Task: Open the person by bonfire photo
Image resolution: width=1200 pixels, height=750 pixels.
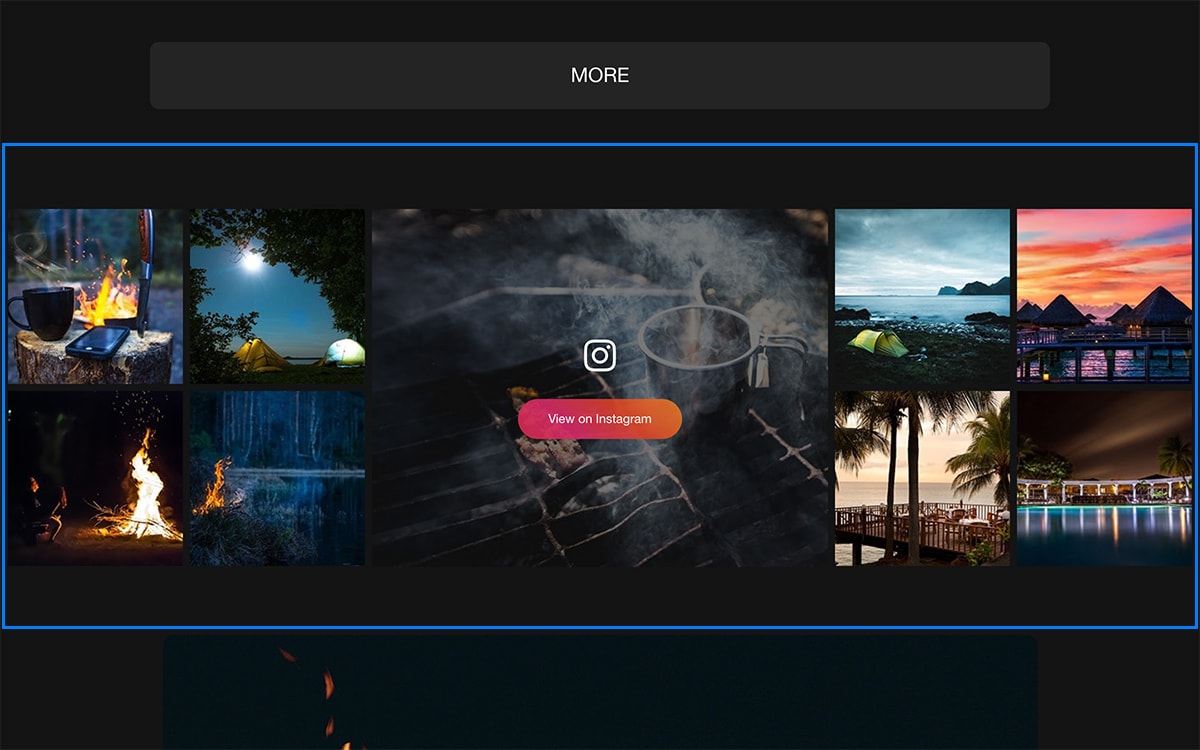Action: 95,478
